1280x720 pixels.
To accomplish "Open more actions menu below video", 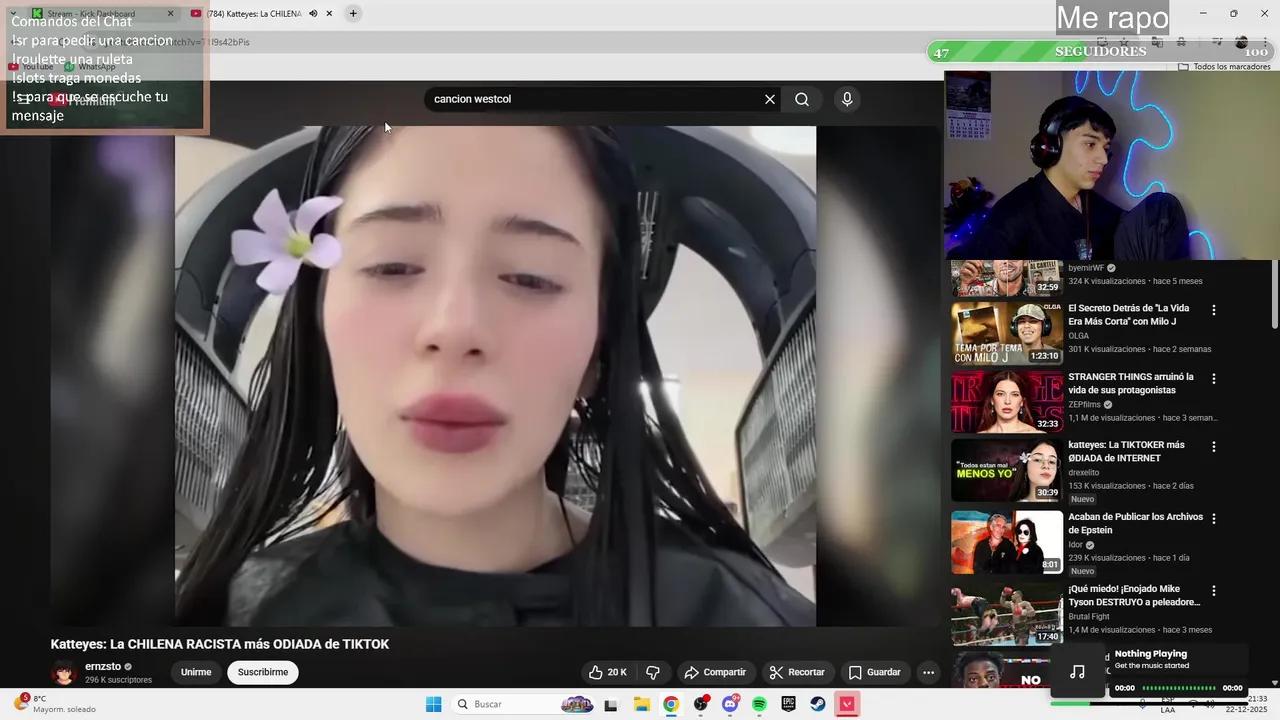I will [x=928, y=672].
